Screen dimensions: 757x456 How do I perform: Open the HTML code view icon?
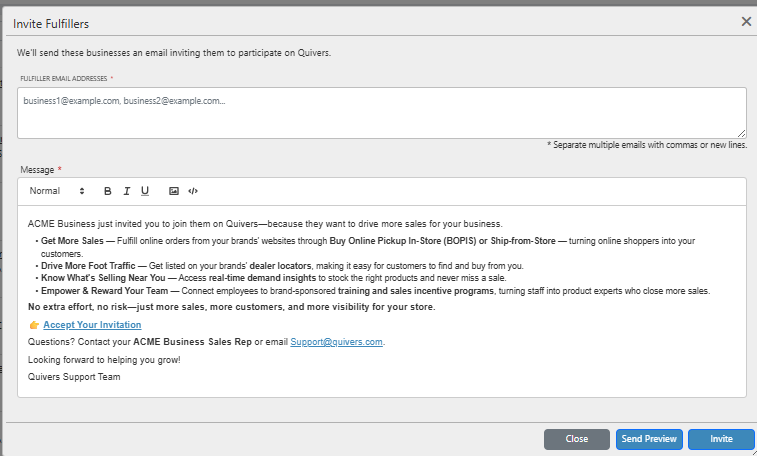(x=193, y=191)
